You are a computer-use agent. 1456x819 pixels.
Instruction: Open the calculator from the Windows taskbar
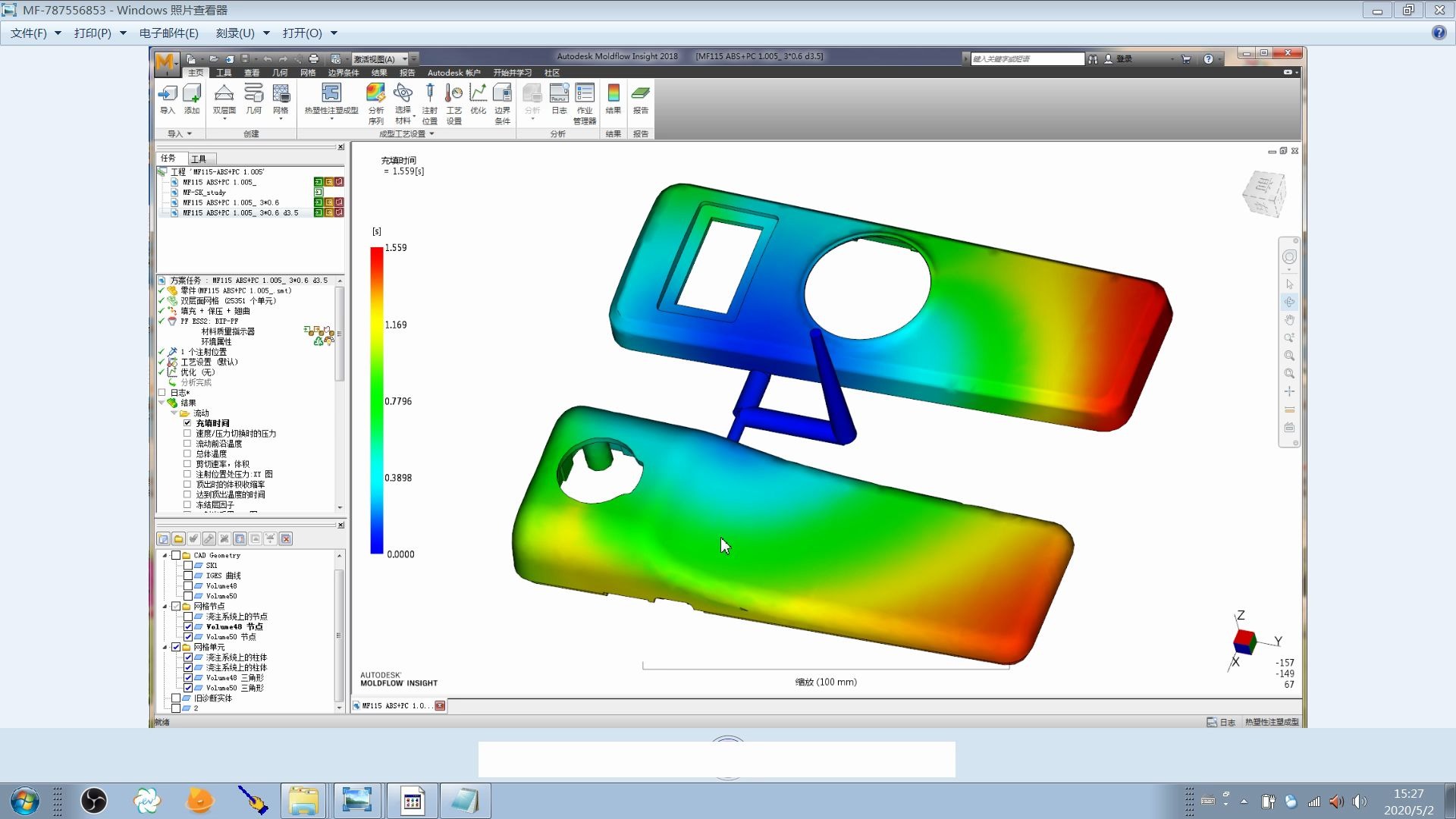[412, 800]
